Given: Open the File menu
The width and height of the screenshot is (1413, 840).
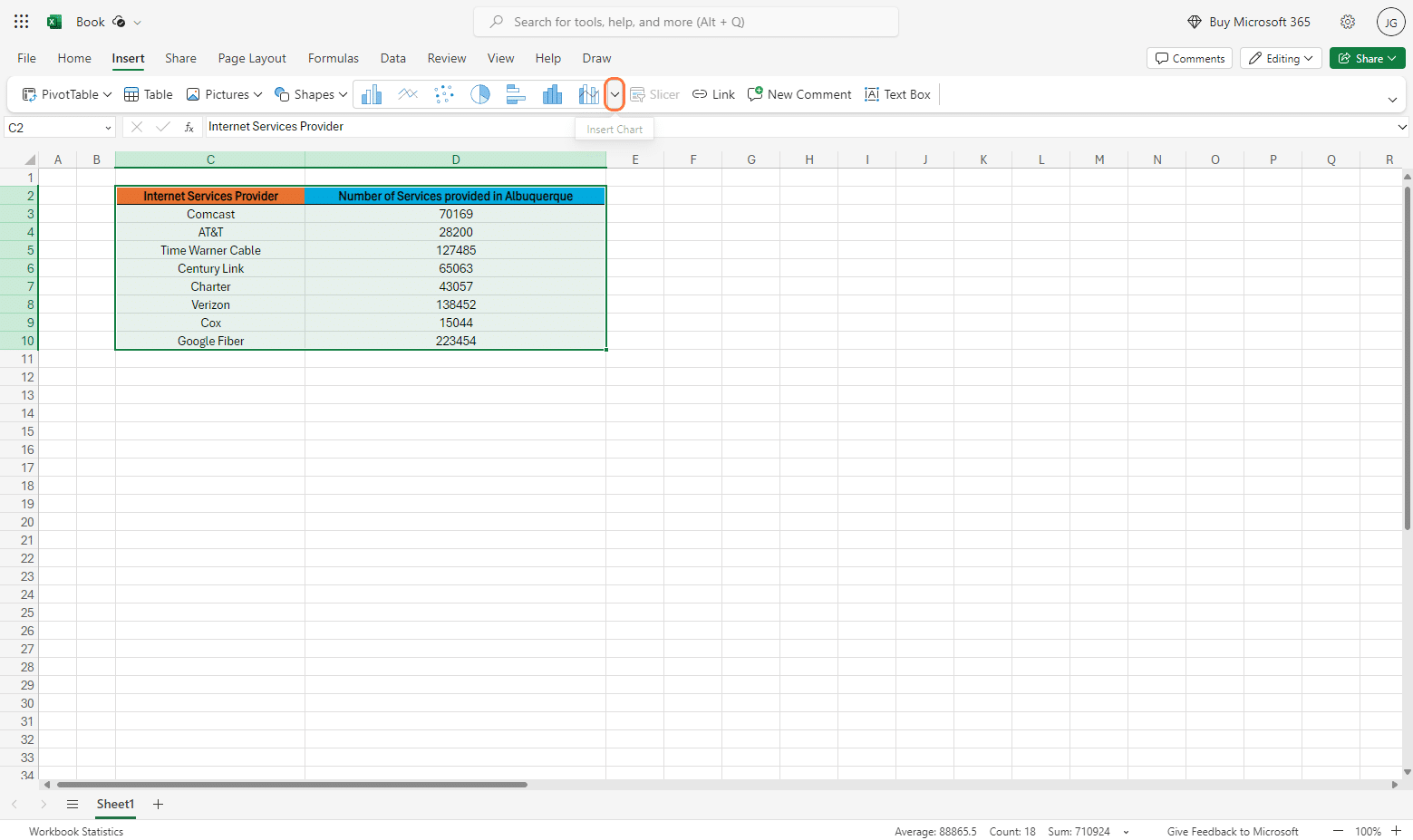Looking at the screenshot, I should tap(27, 58).
